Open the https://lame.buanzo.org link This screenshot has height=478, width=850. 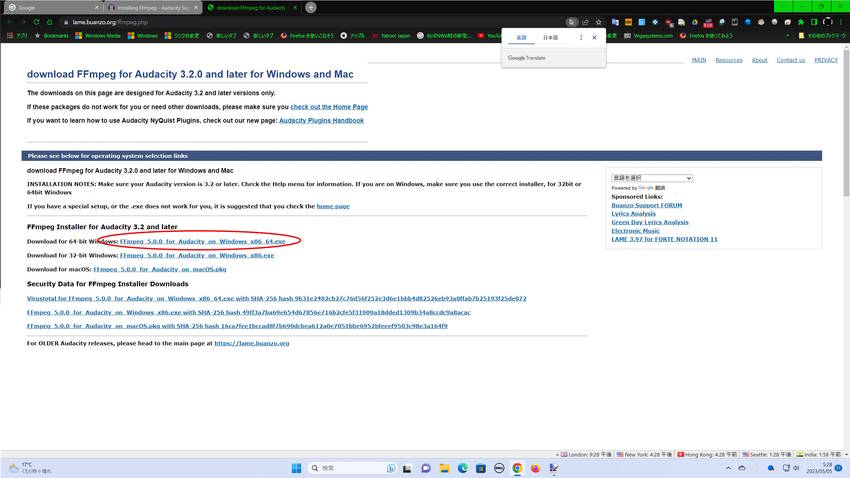click(x=252, y=343)
